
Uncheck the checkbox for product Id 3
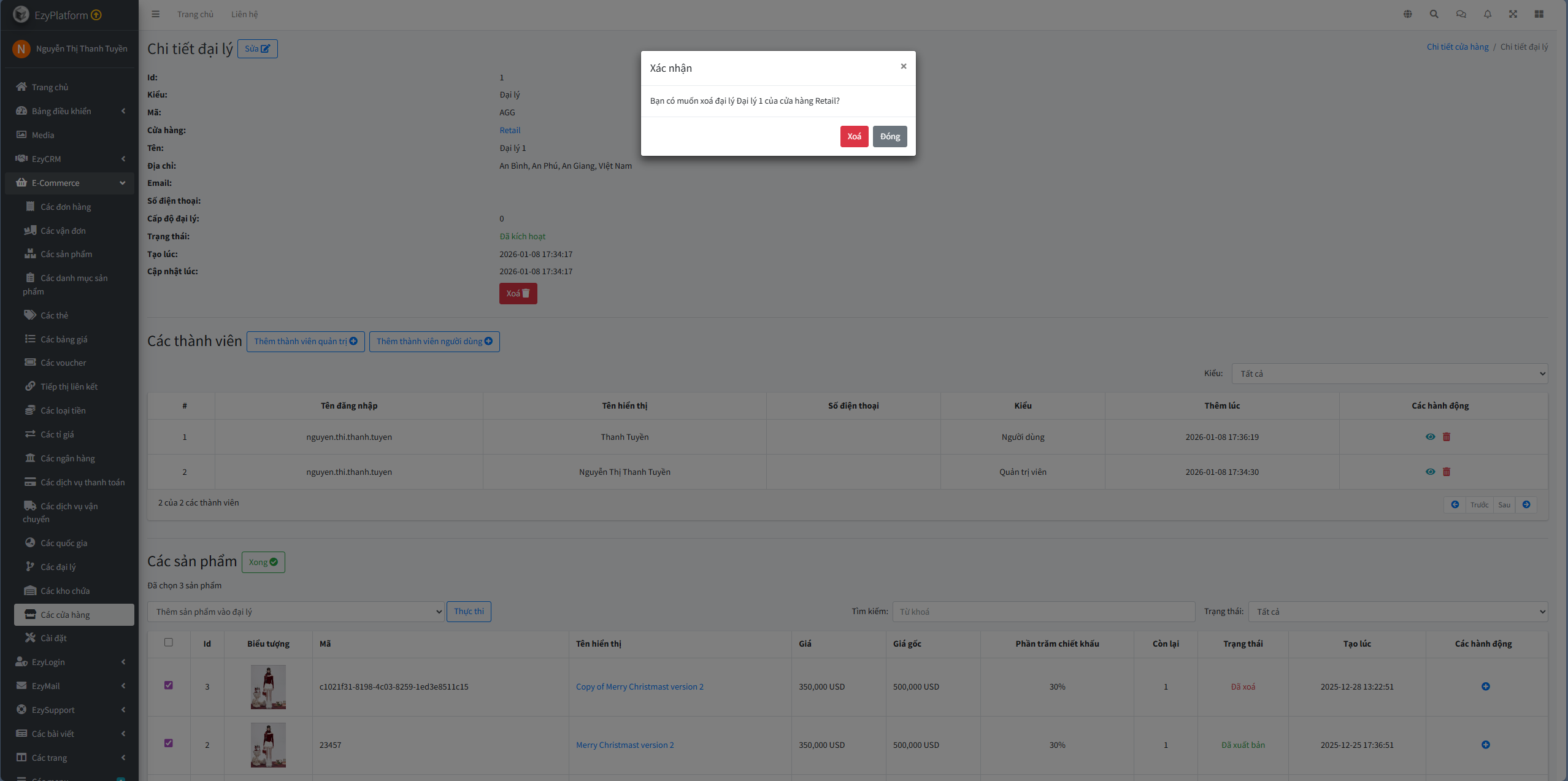point(169,685)
